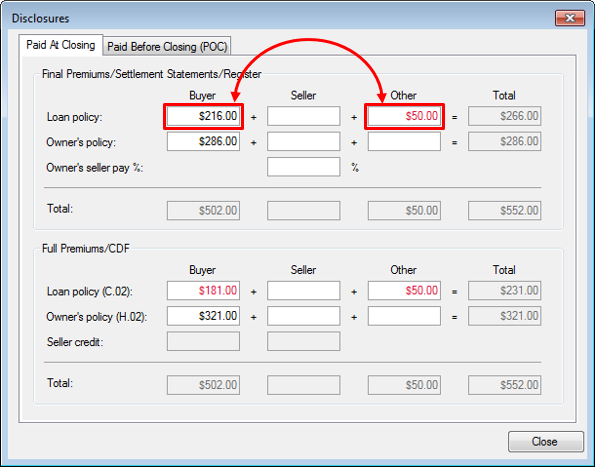Viewport: 595px width, 467px height.
Task: Select the Paid At Closing tab
Action: (x=61, y=45)
